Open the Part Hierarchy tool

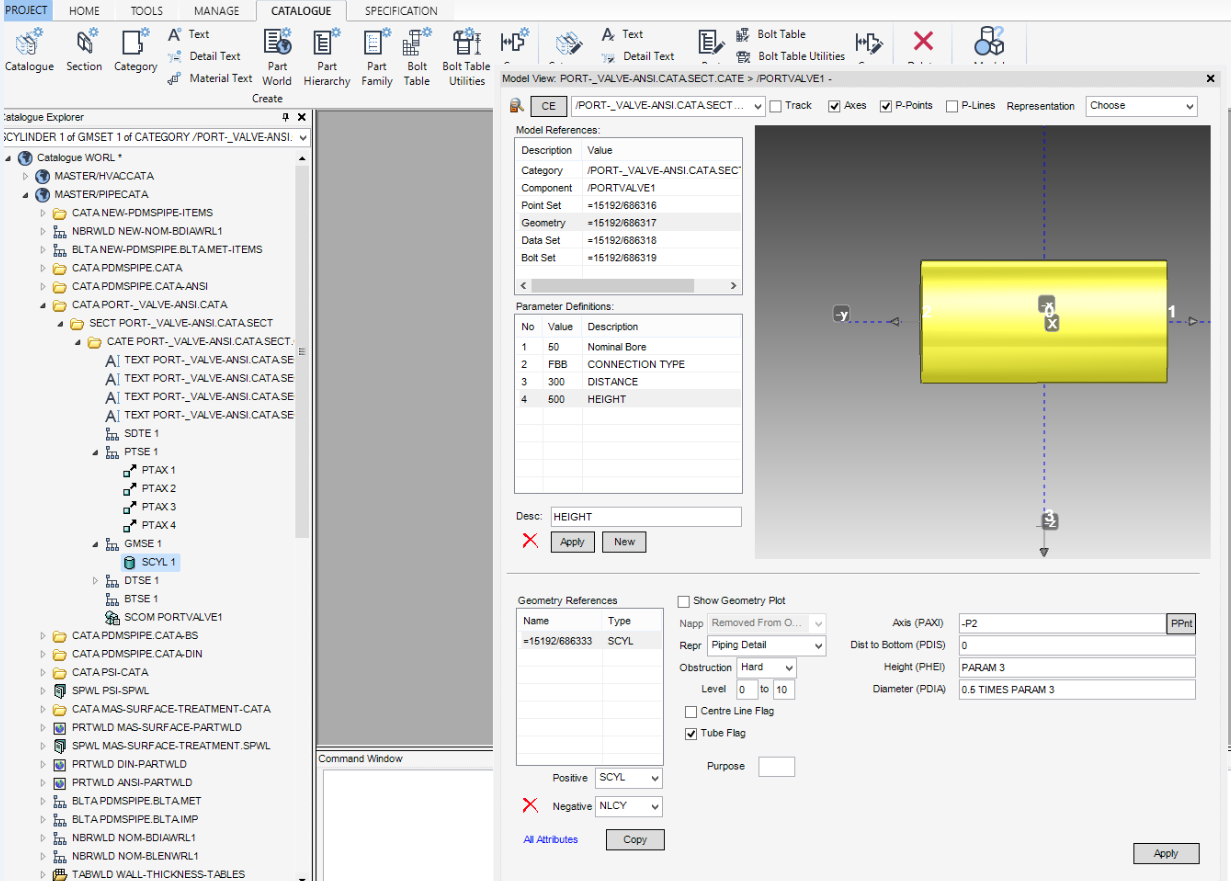click(326, 55)
